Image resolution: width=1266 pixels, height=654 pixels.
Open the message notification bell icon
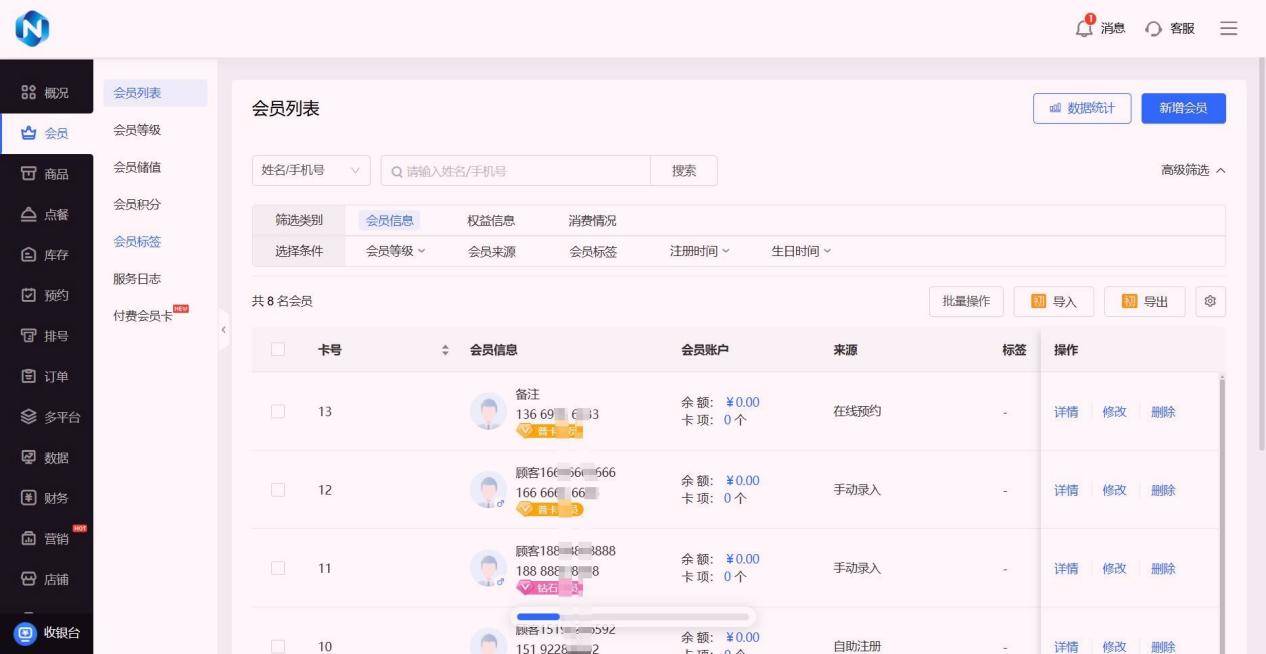click(1085, 28)
